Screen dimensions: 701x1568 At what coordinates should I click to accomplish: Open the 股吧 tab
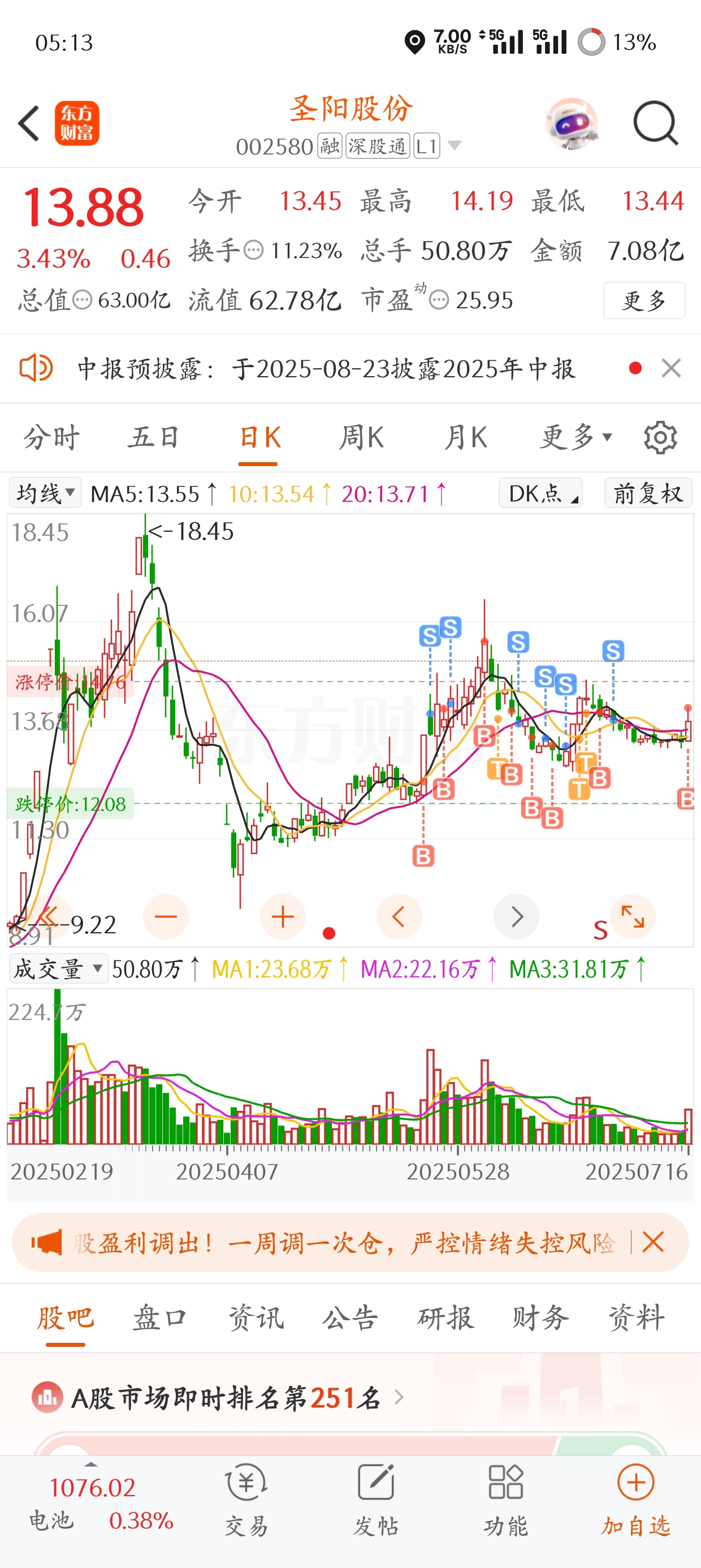point(65,1318)
